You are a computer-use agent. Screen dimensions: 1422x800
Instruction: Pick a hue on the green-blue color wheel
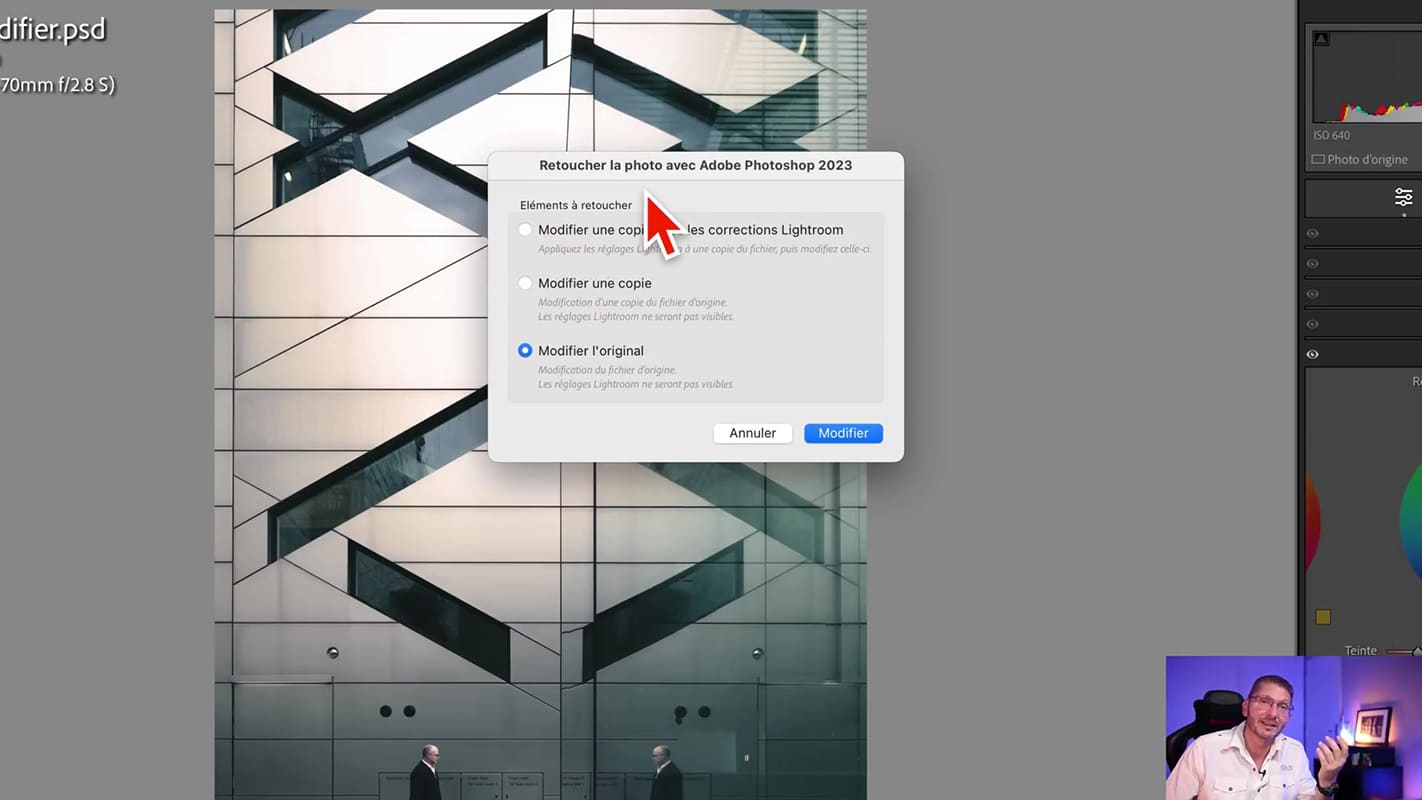[1411, 523]
